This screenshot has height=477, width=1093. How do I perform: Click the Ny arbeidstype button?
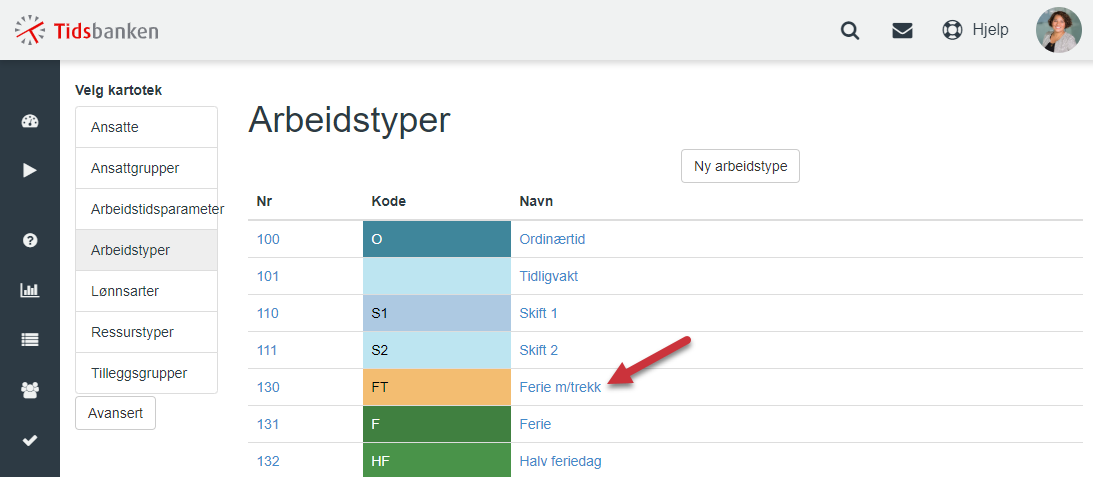click(x=740, y=166)
